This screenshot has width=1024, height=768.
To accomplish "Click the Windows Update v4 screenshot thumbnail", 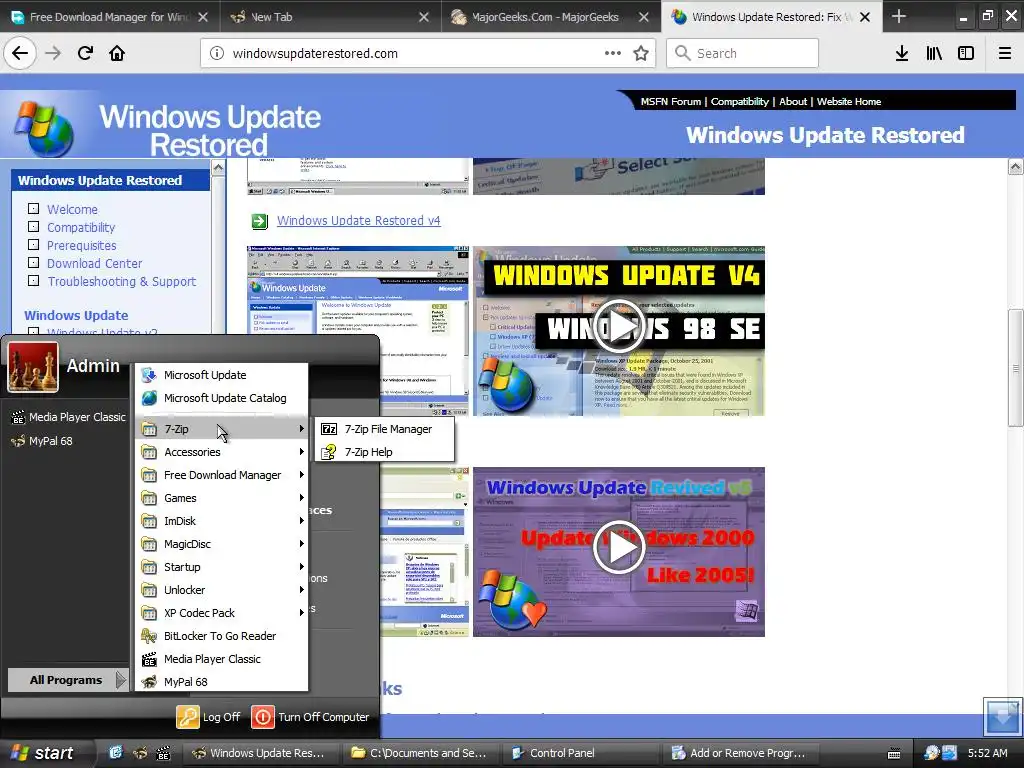I will 358,330.
